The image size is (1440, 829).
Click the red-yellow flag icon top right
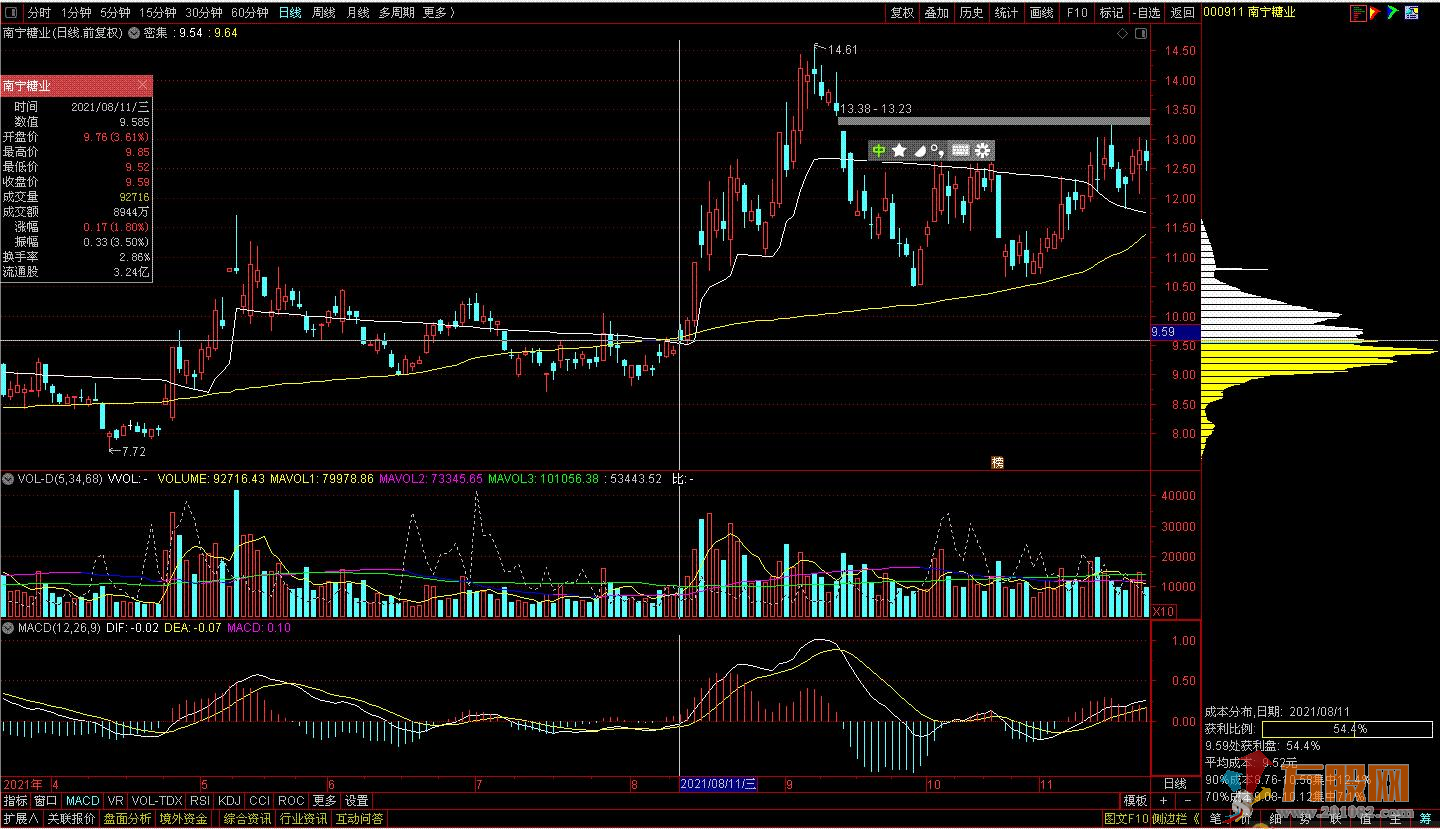(x=1375, y=12)
